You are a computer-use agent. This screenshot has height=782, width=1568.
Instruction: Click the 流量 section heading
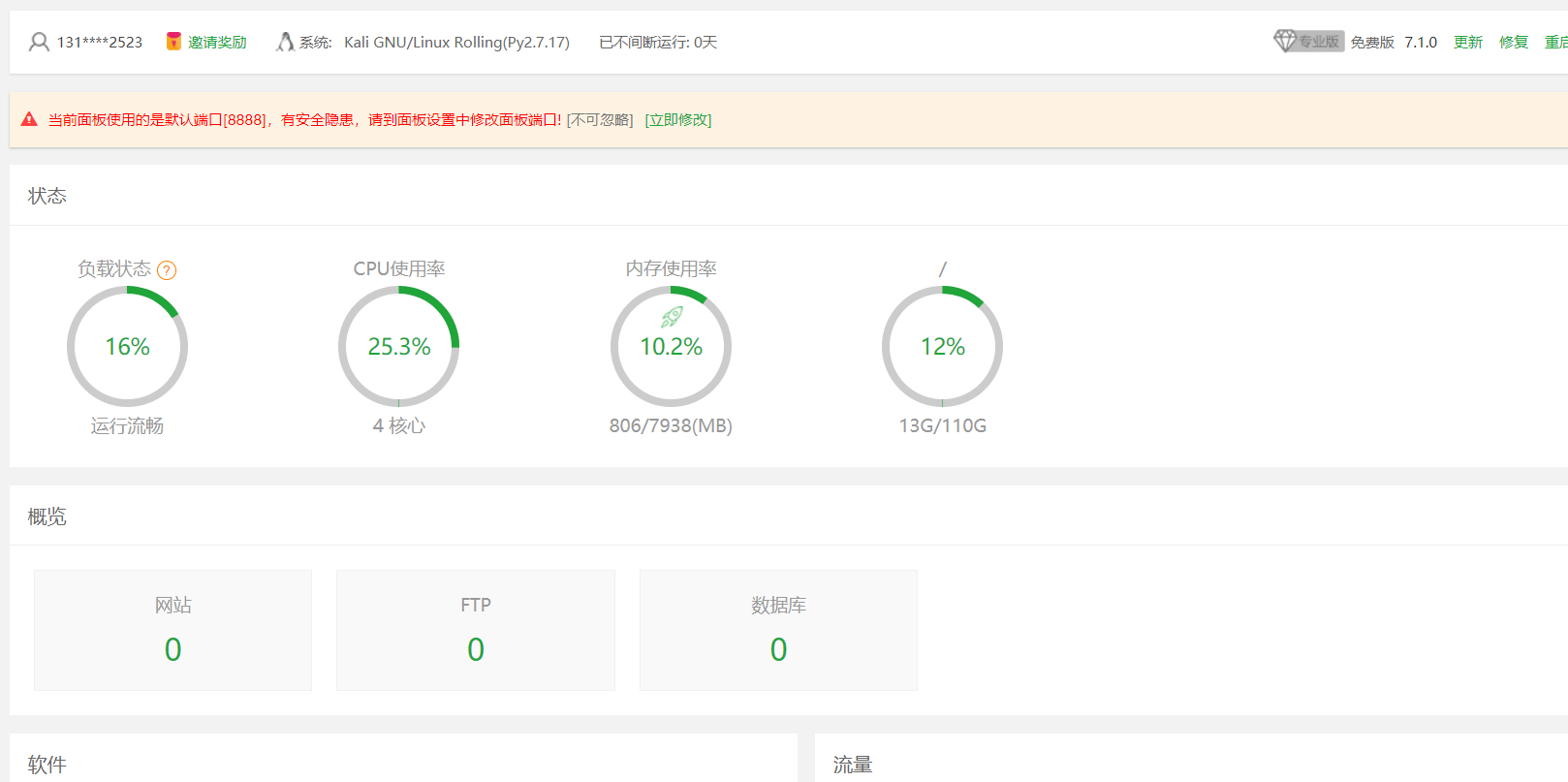click(853, 765)
